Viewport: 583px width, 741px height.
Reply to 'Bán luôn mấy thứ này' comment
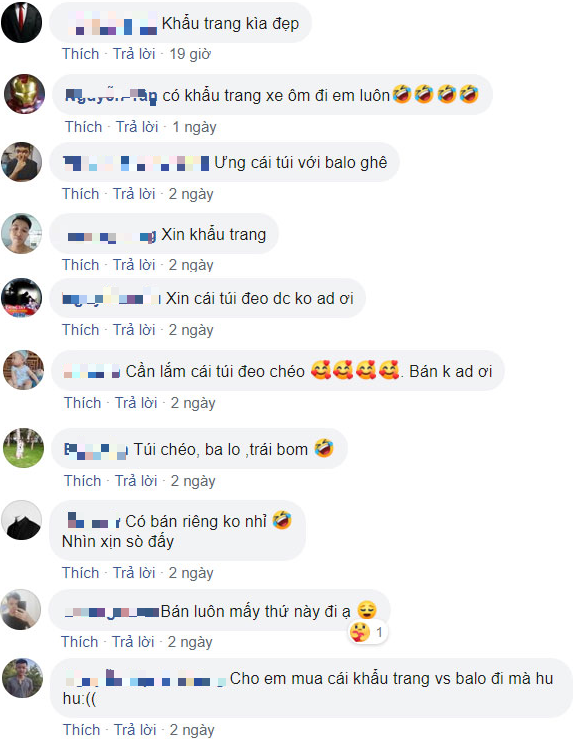tap(133, 642)
